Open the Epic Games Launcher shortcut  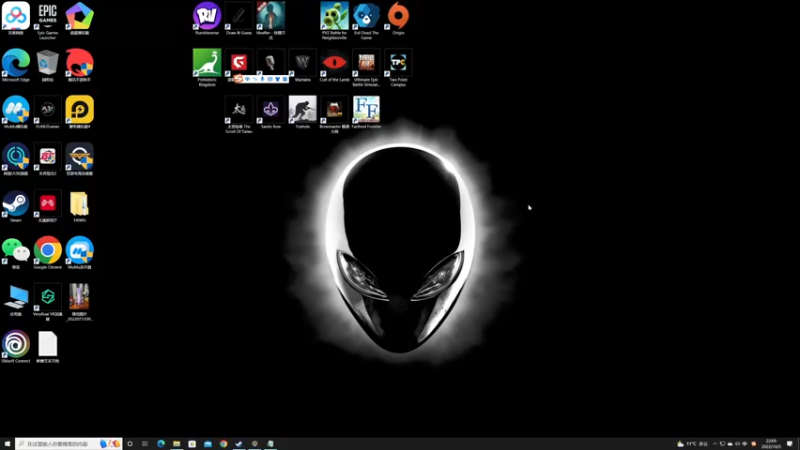(x=47, y=20)
